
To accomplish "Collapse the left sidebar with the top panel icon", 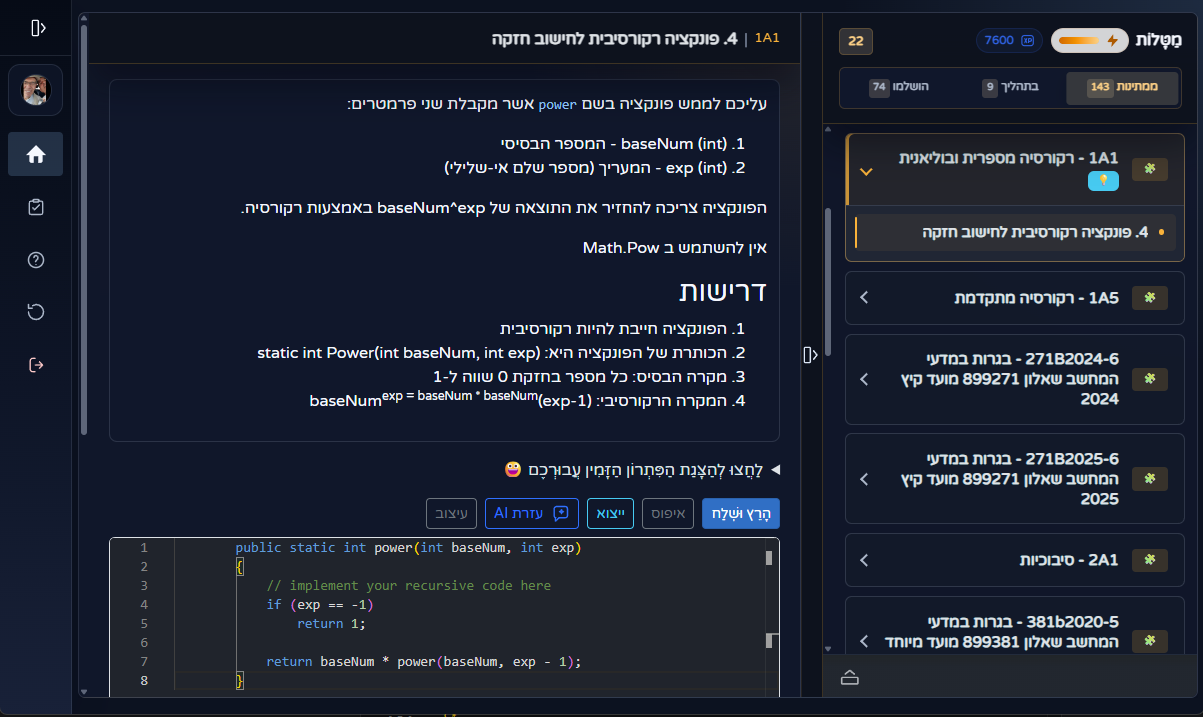I will 38,28.
